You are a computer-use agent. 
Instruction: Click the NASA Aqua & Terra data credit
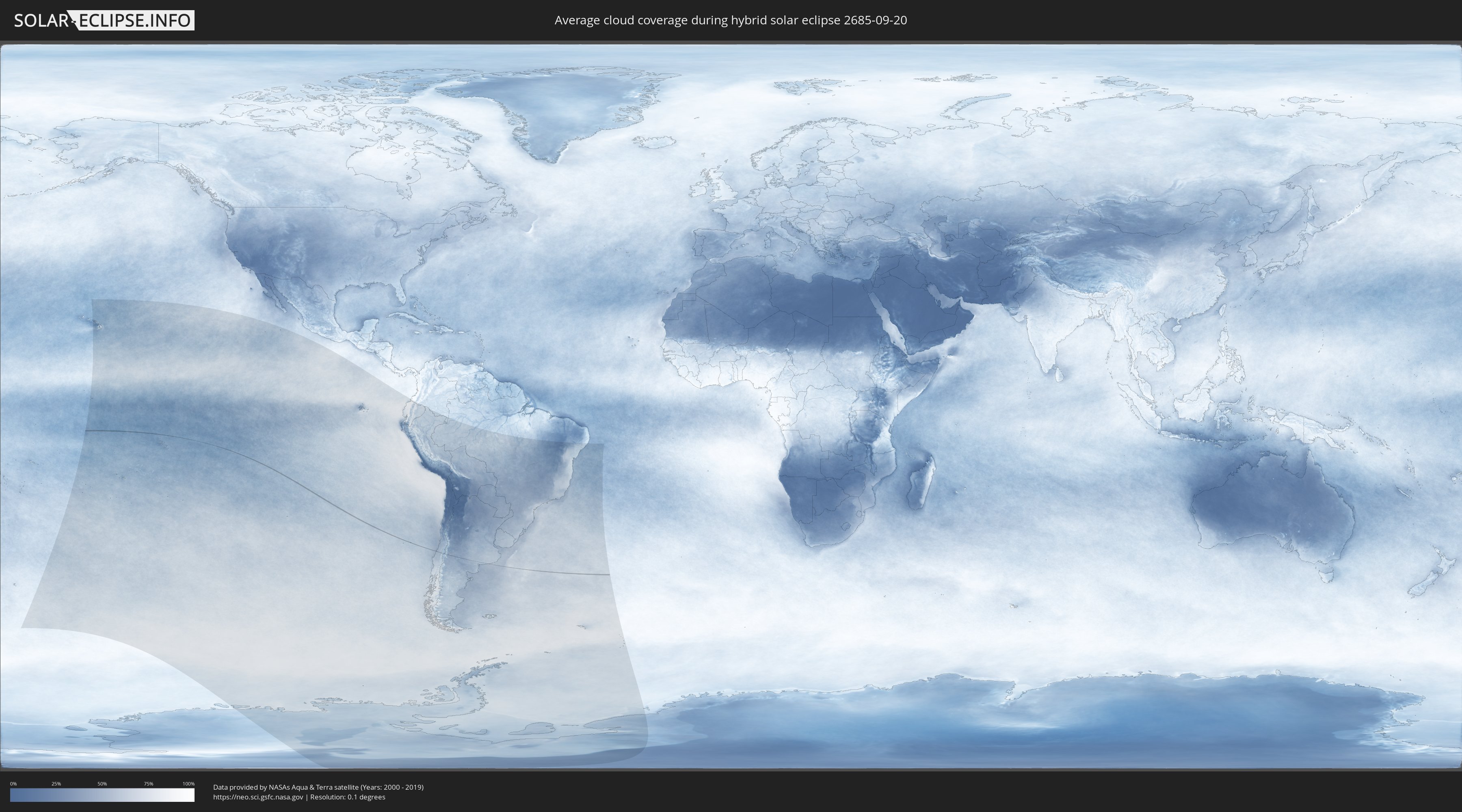point(318,787)
